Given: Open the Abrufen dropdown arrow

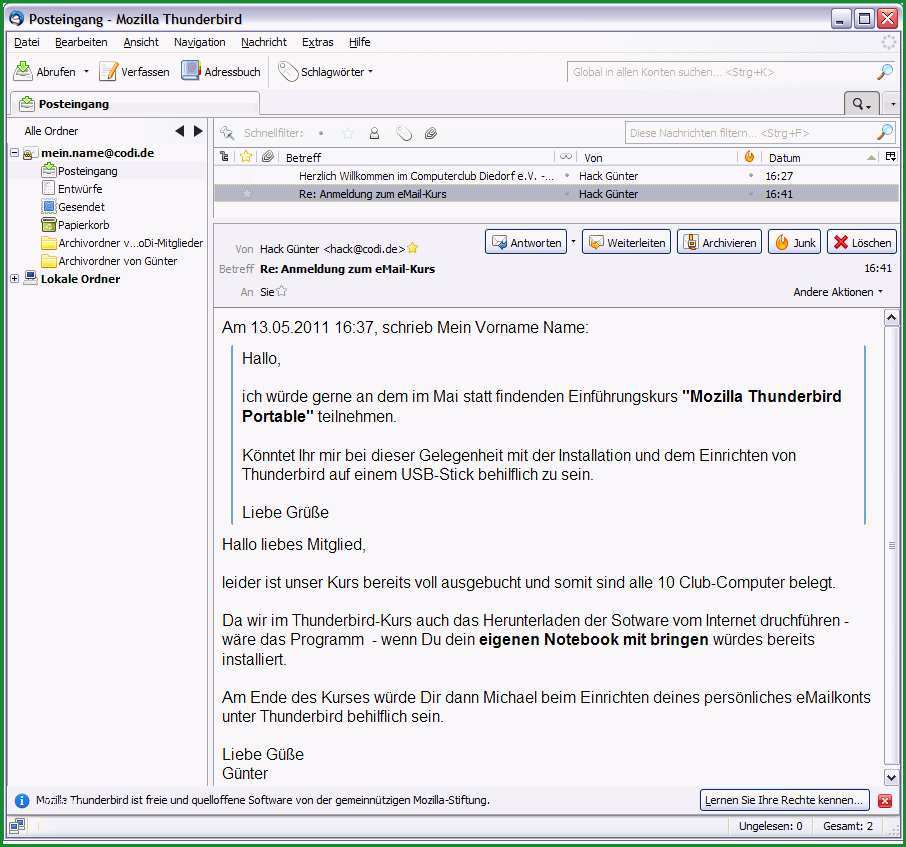Looking at the screenshot, I should 86,72.
